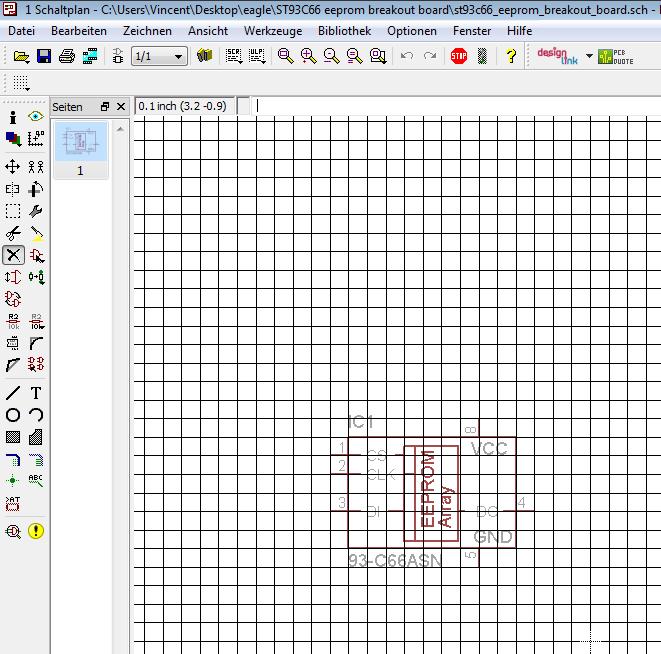
Task: Select the Rectangle tool
Action: (13, 437)
